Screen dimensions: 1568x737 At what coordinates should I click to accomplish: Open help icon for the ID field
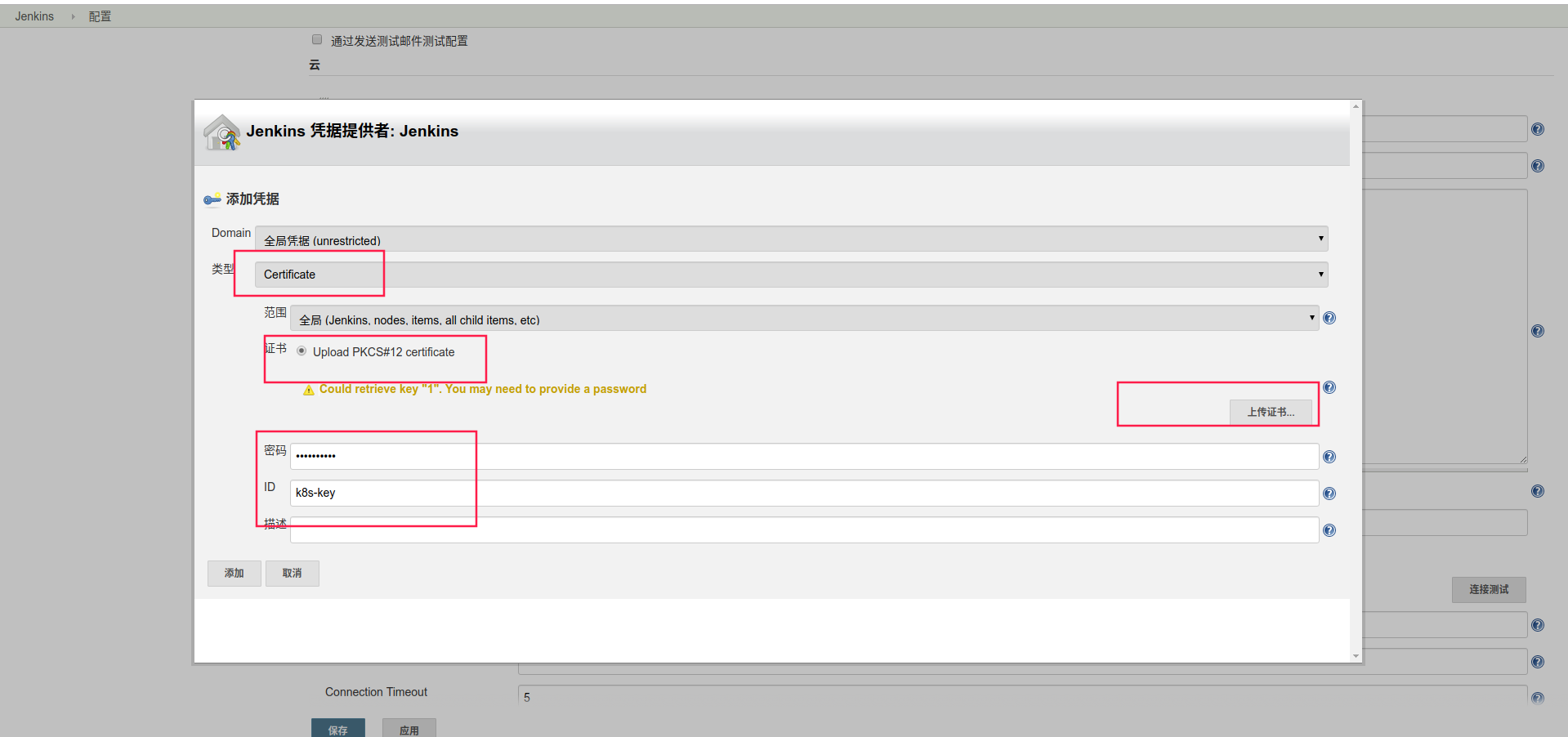(1329, 494)
